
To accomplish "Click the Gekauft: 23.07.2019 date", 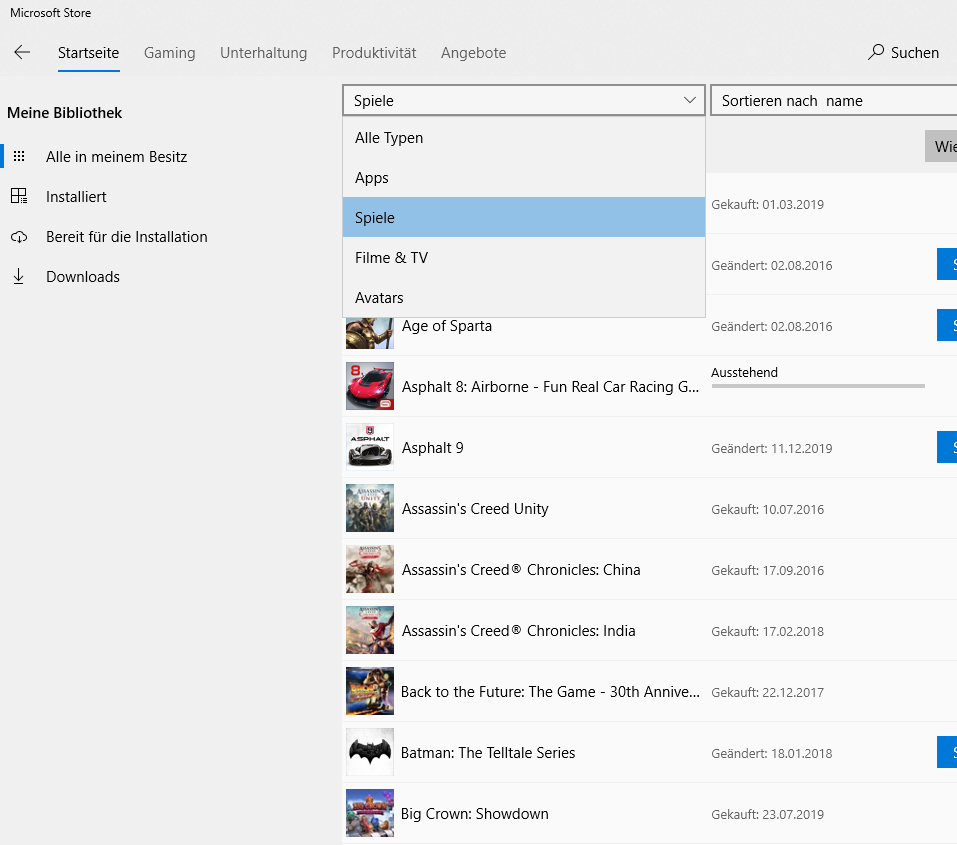I will (x=767, y=815).
